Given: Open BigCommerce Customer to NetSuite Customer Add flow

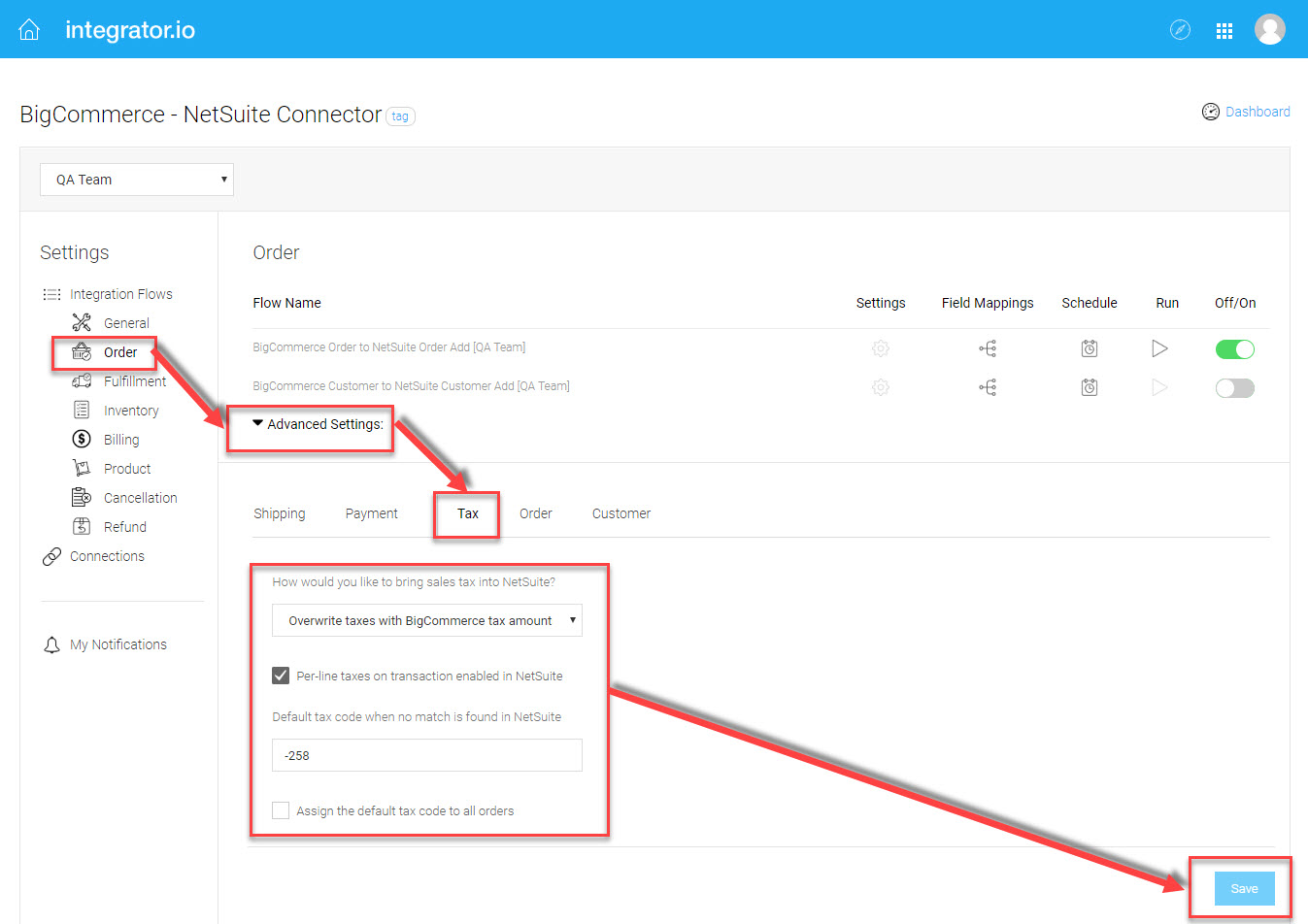Looking at the screenshot, I should pyautogui.click(x=412, y=386).
